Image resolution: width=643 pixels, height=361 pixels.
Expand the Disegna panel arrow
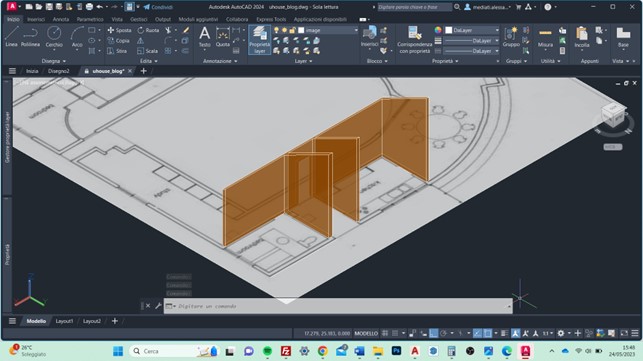(64, 61)
